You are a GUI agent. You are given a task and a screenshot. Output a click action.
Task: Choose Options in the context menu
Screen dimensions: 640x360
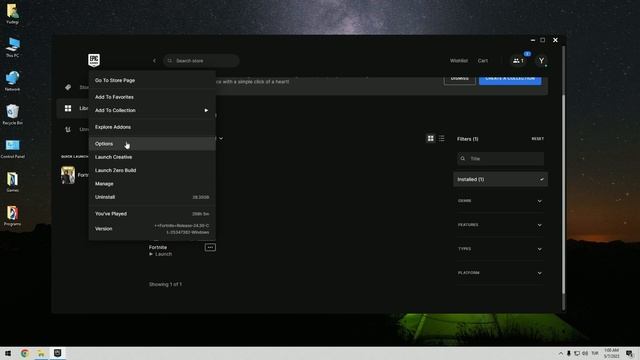pos(152,144)
